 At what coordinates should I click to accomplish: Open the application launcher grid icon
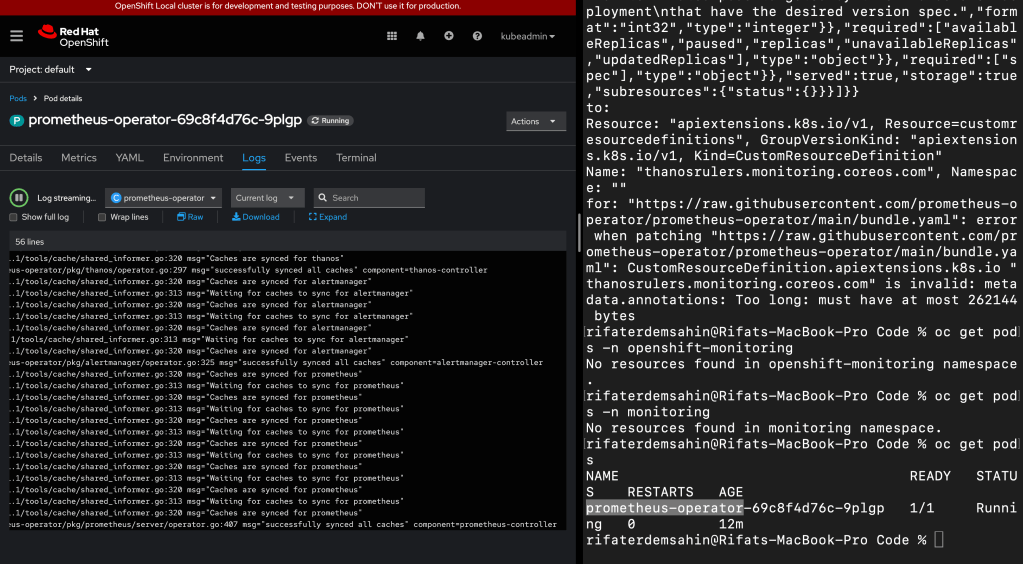pyautogui.click(x=391, y=36)
